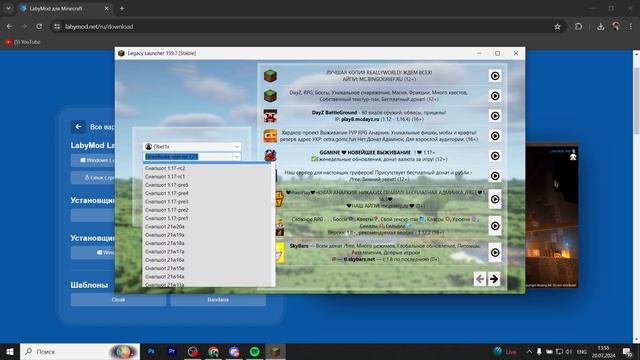Show hidden system tray icons
This screenshot has height=360, width=640.
529,351
